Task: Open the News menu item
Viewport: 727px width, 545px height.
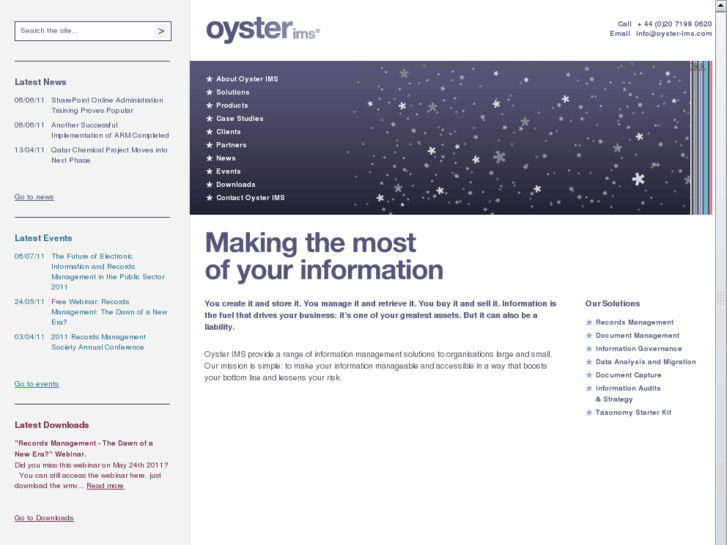Action: [225, 158]
